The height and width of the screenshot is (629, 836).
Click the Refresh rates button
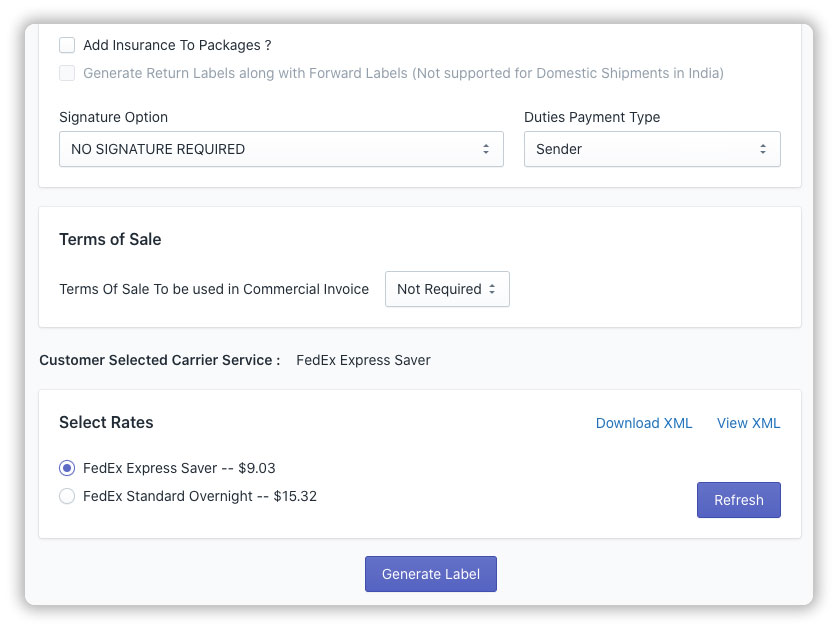[x=738, y=500]
